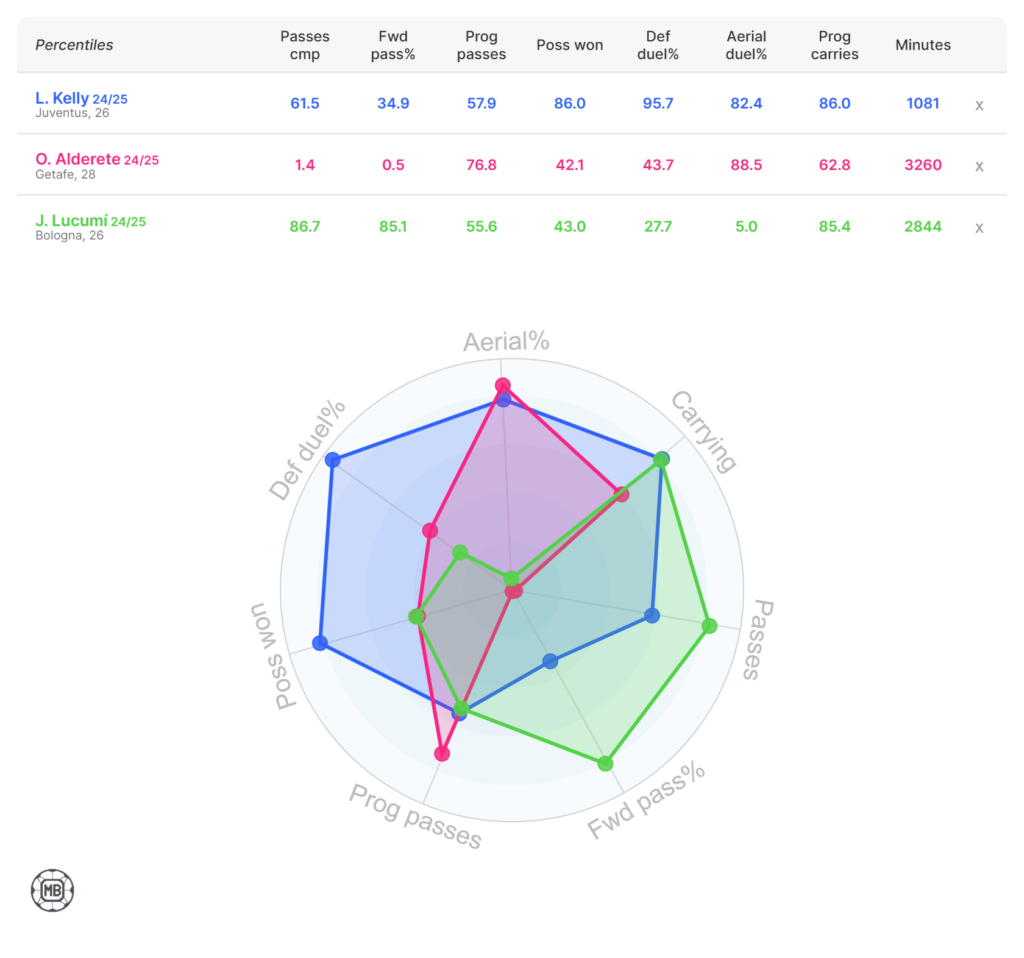Click Alderete's pink Aerial% radar point

point(503,386)
